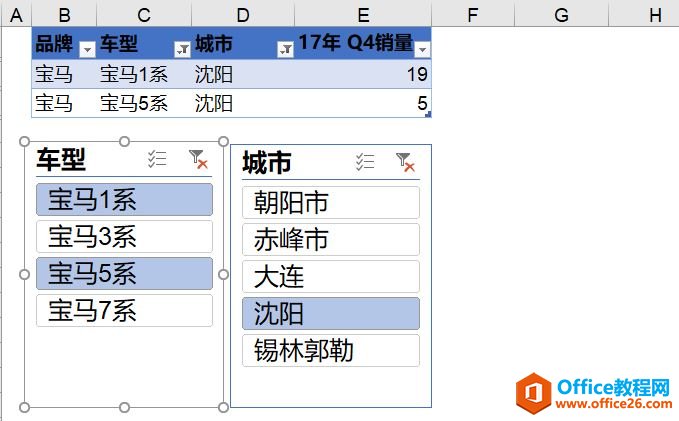Image resolution: width=679 pixels, height=421 pixels.
Task: Click cell with sales value 5
Action: (x=363, y=103)
